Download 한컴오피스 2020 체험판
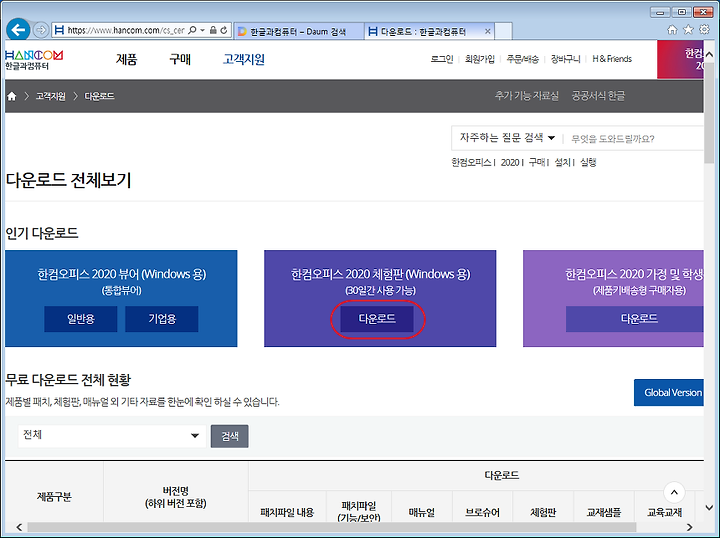The height and width of the screenshot is (538, 720). [x=377, y=319]
